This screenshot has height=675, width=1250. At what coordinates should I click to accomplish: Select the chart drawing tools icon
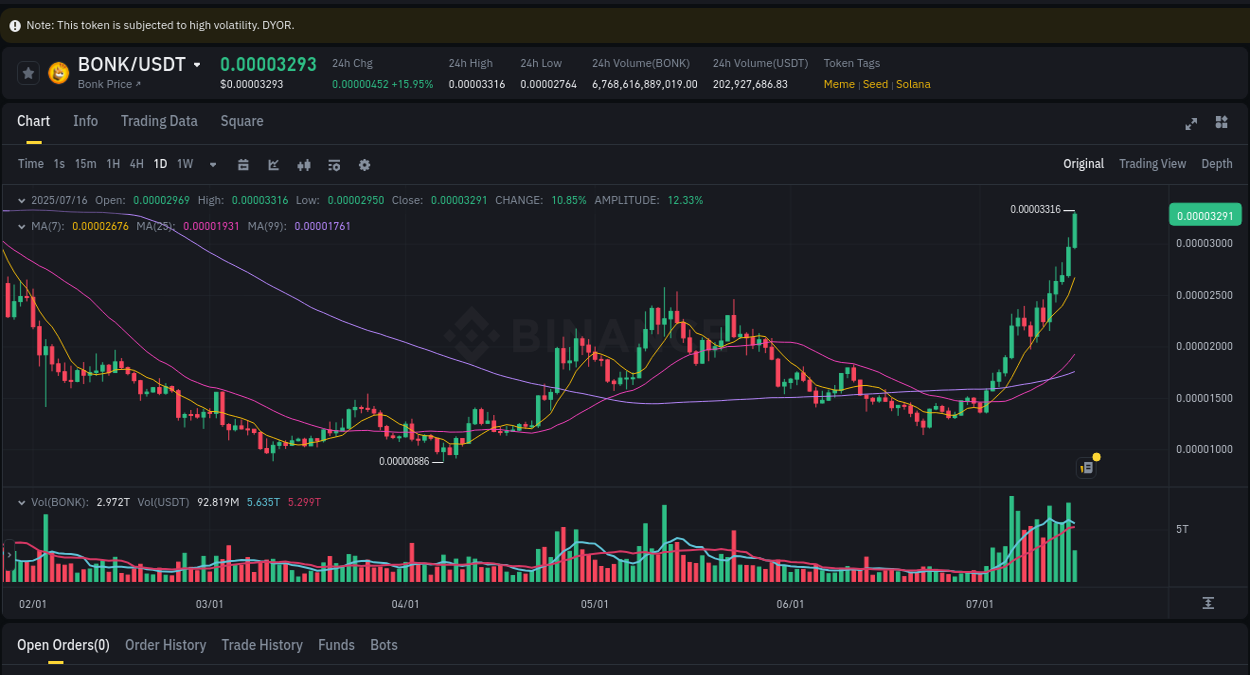click(273, 164)
